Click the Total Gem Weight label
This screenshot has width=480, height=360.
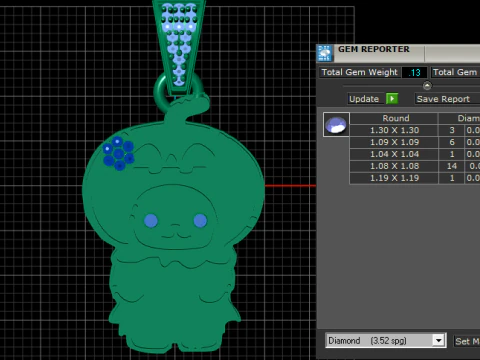pyautogui.click(x=359, y=72)
